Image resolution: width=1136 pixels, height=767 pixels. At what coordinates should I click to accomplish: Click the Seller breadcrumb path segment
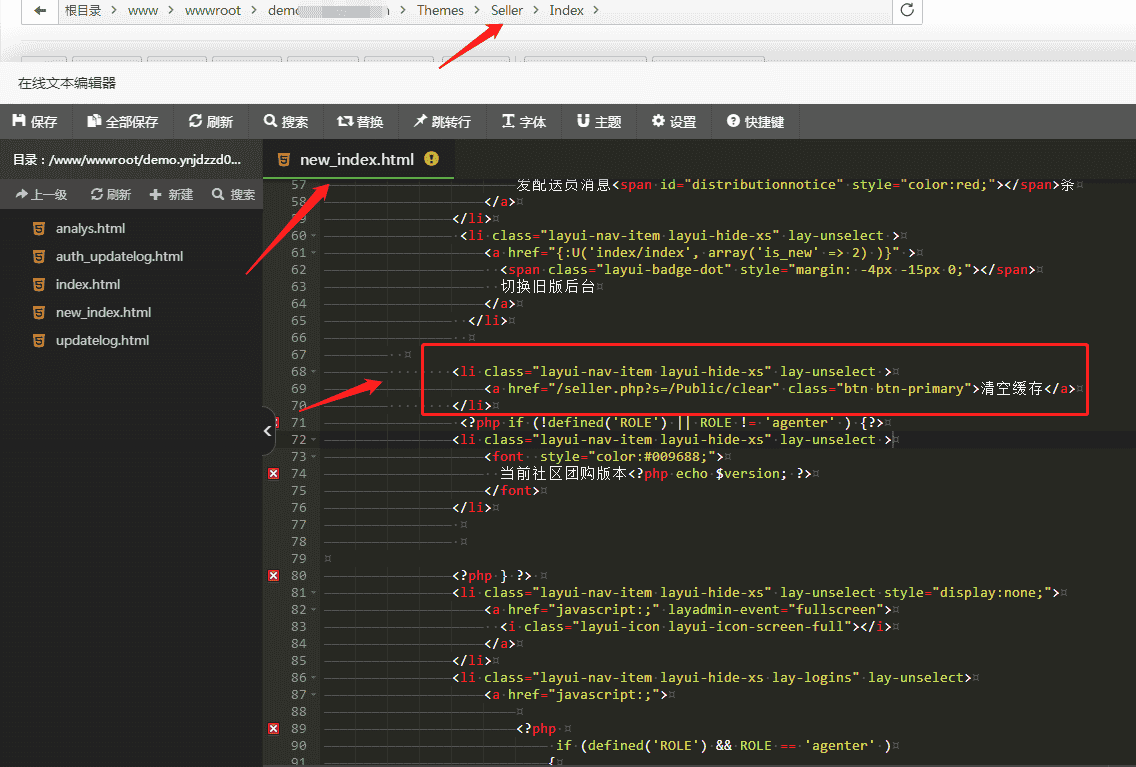tap(507, 10)
